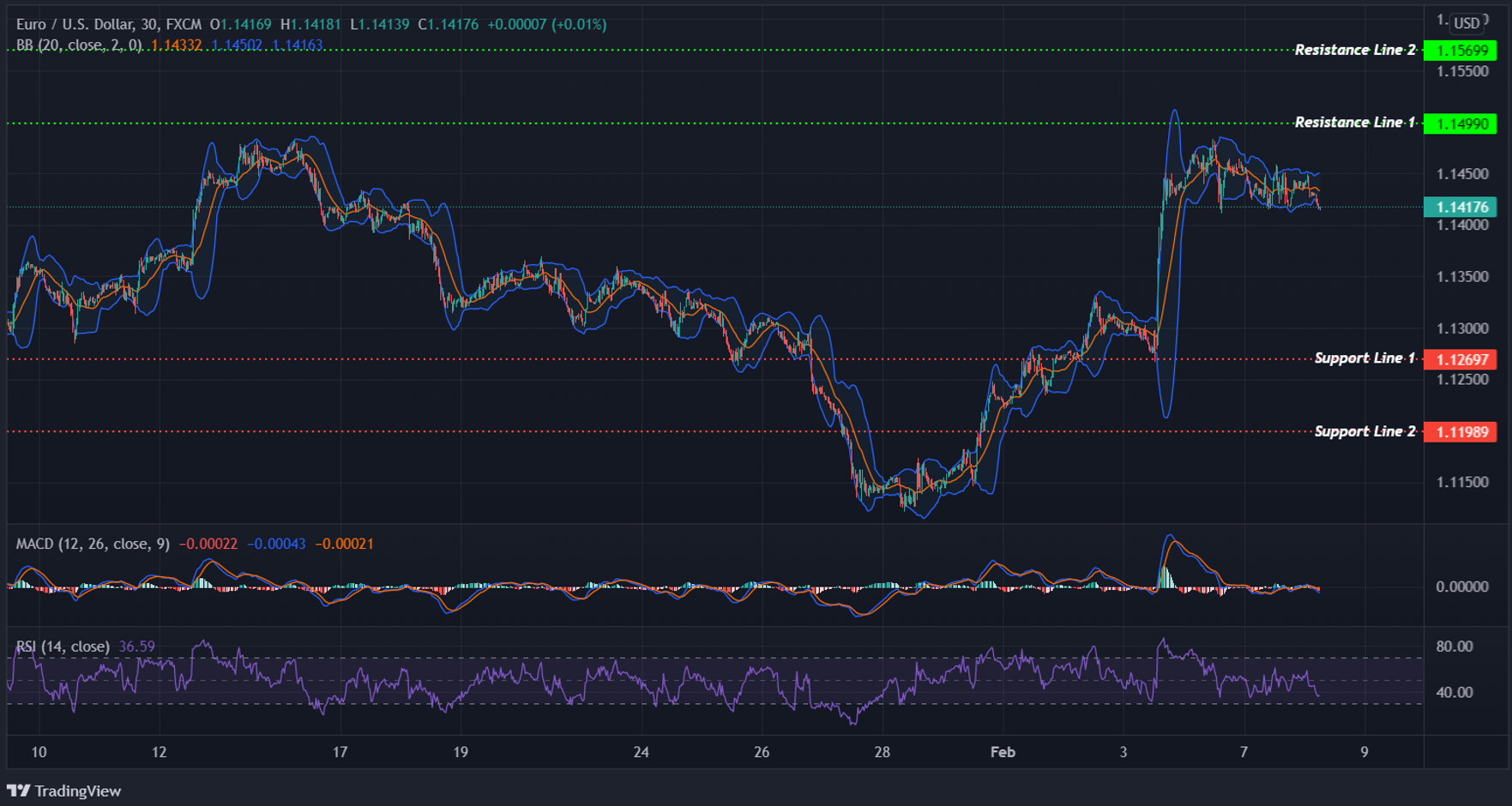The width and height of the screenshot is (1512, 806).
Task: Select the Resistance Line 1 label 1.14990
Action: 1460,123
